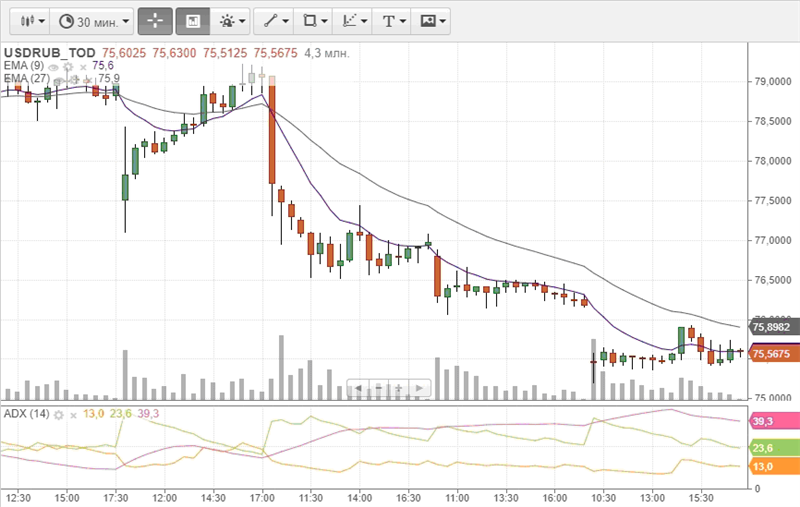Viewport: 800px width, 507px height.
Task: Open the image snapshot dropdown
Action: point(432,21)
